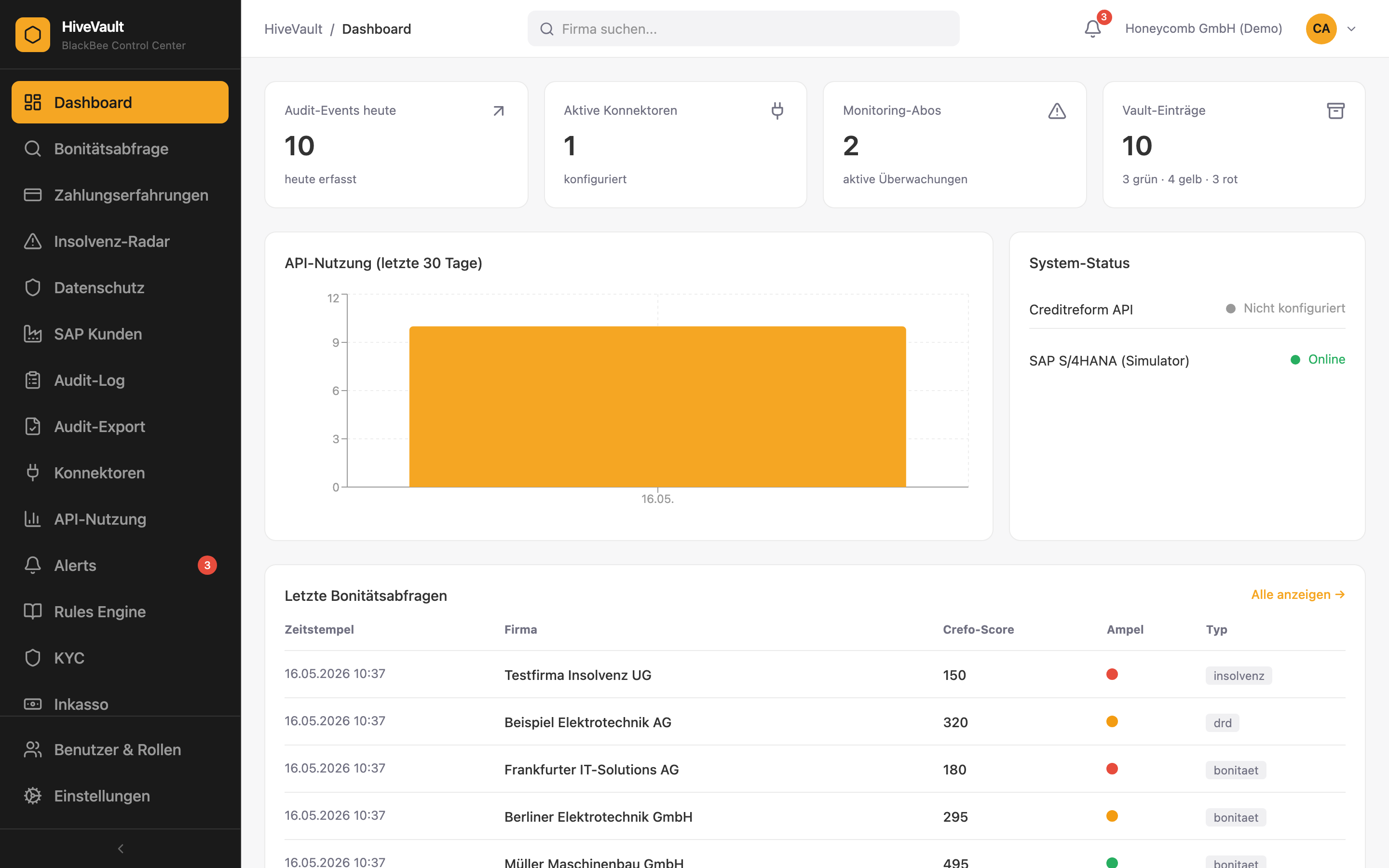This screenshot has height=868, width=1389.
Task: Click the orange Ampel dot for Beispiel Elektrotechnik
Action: [1112, 721]
